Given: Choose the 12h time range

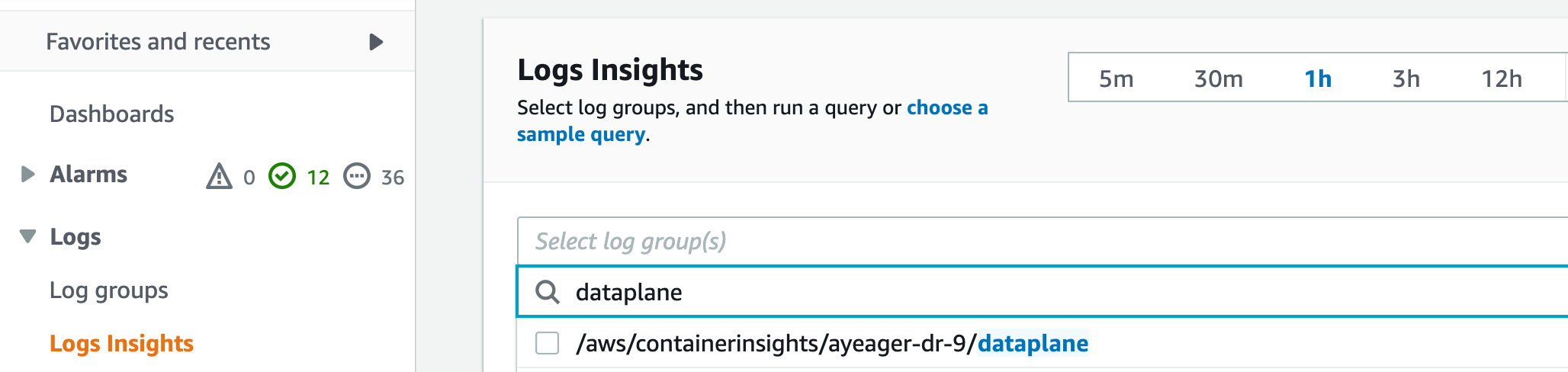Looking at the screenshot, I should tap(1501, 79).
